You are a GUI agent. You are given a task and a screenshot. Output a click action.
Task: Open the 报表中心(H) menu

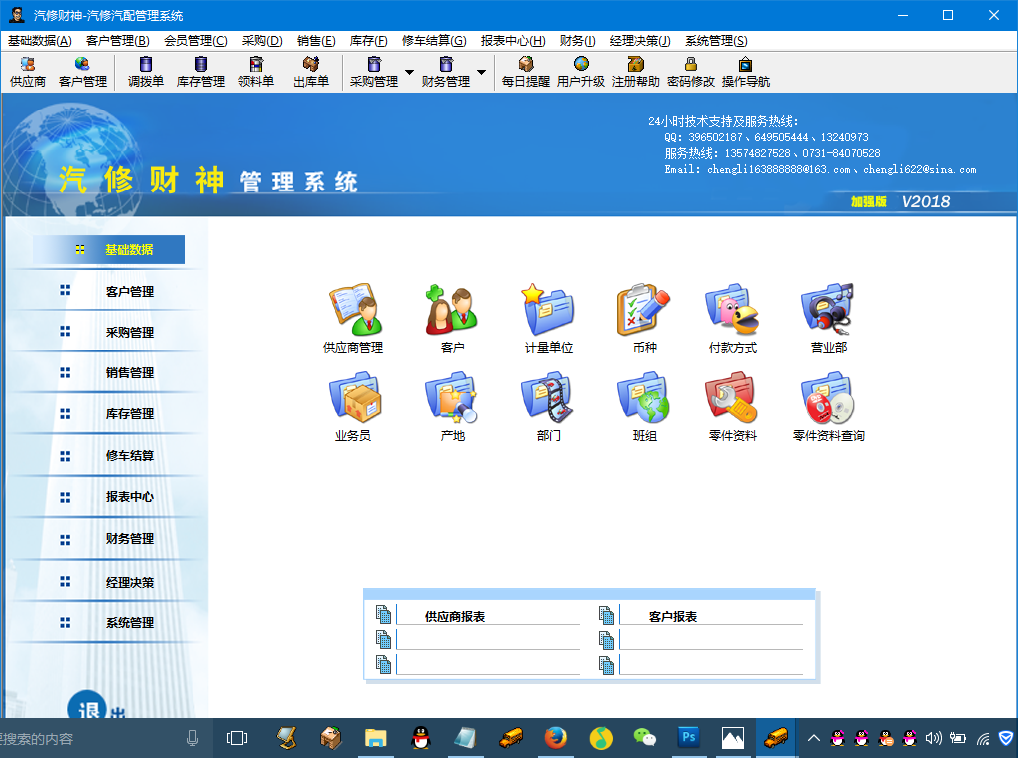[513, 41]
